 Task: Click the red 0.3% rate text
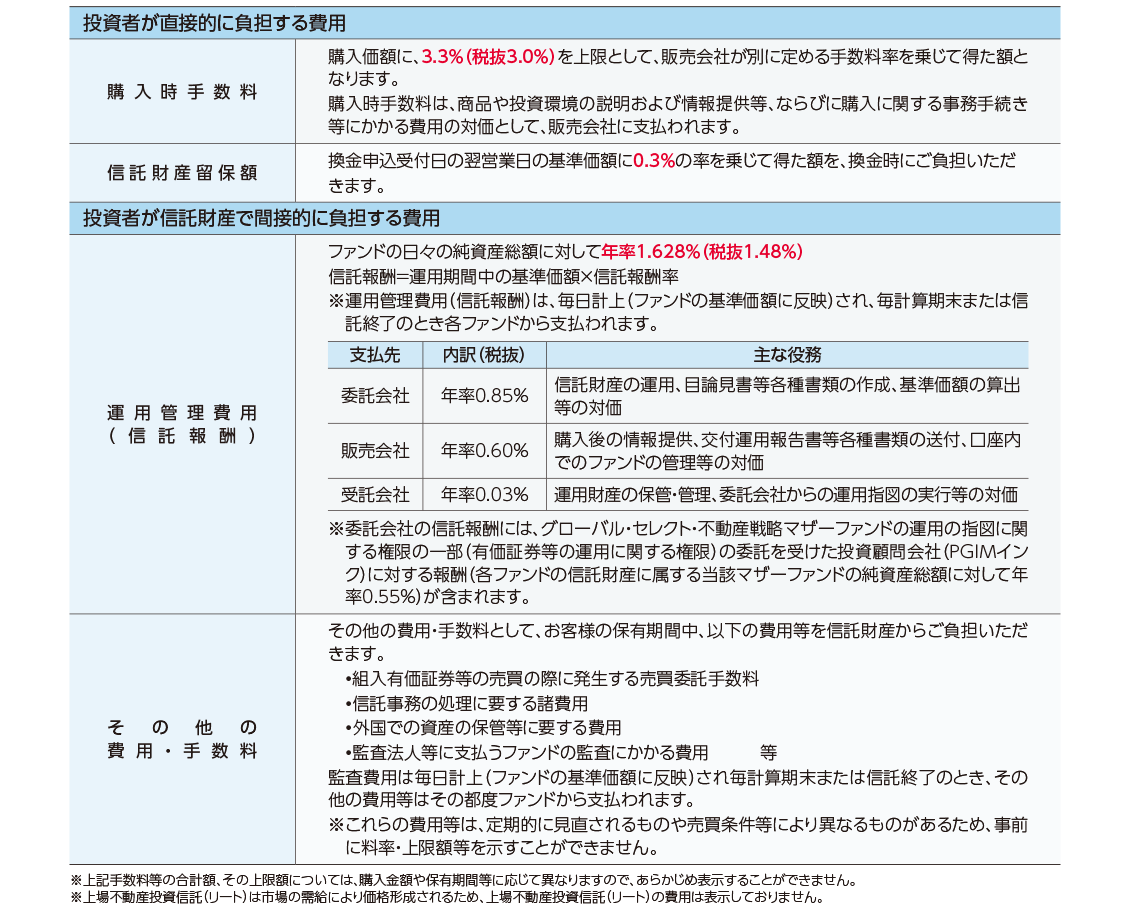(654, 161)
